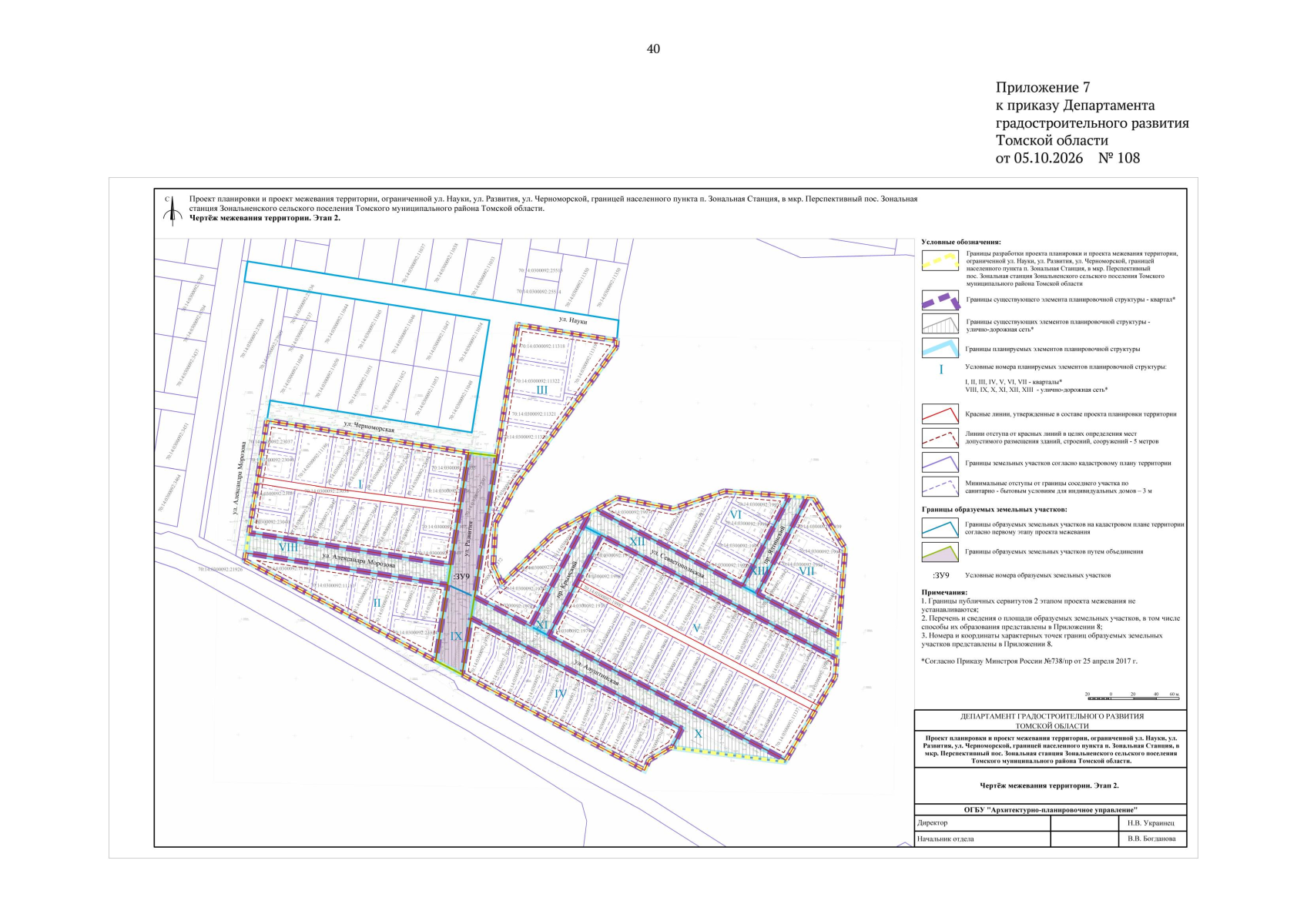1307x924 pixels.
Task: Click area number X on the map
Action: coord(699,734)
